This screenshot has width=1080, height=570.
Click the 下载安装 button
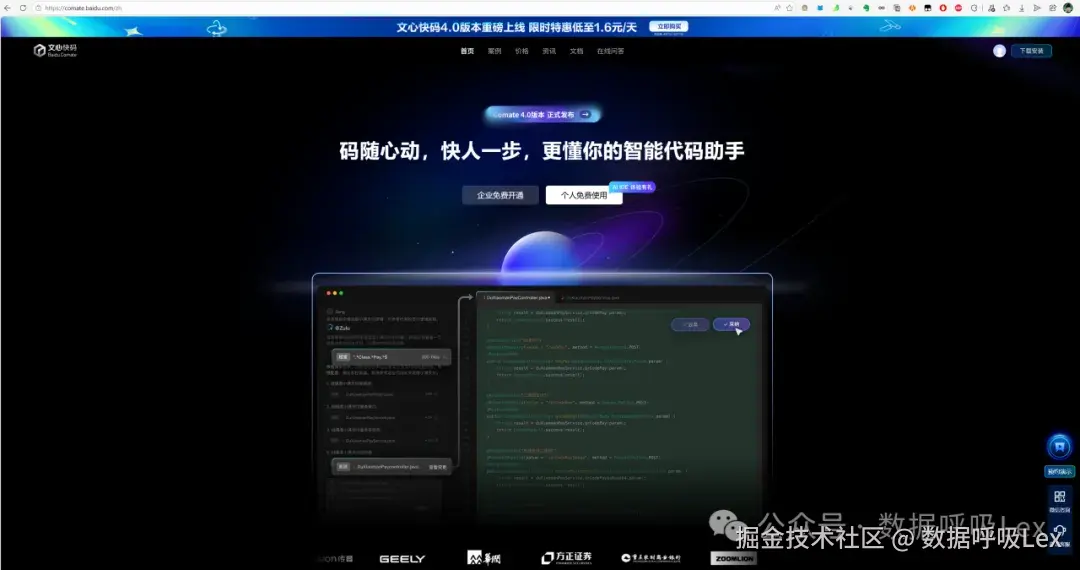pyautogui.click(x=1031, y=51)
